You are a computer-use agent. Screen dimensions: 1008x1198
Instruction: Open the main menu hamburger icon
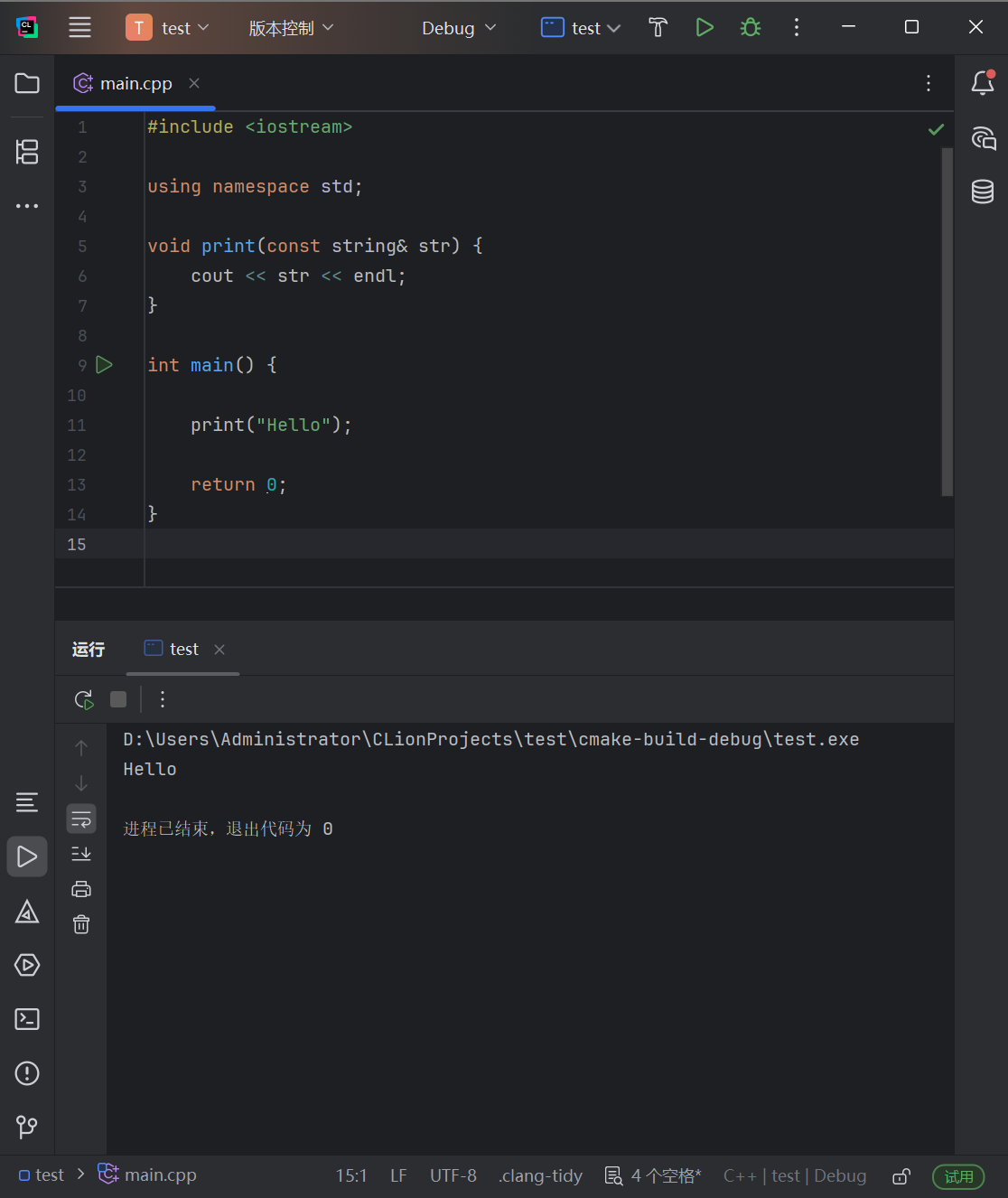click(x=80, y=27)
